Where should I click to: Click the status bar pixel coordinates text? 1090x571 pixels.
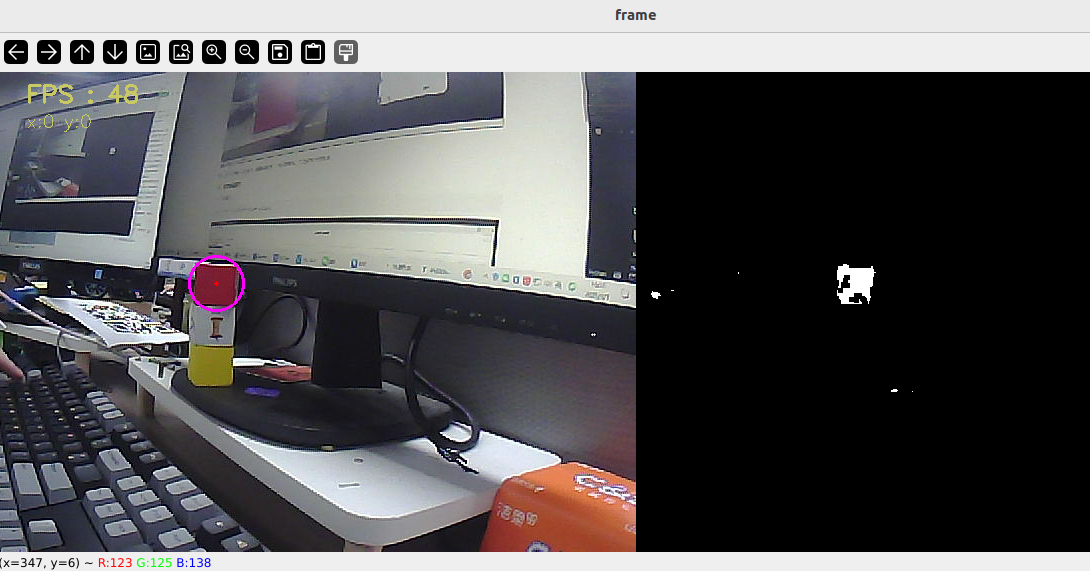41,563
